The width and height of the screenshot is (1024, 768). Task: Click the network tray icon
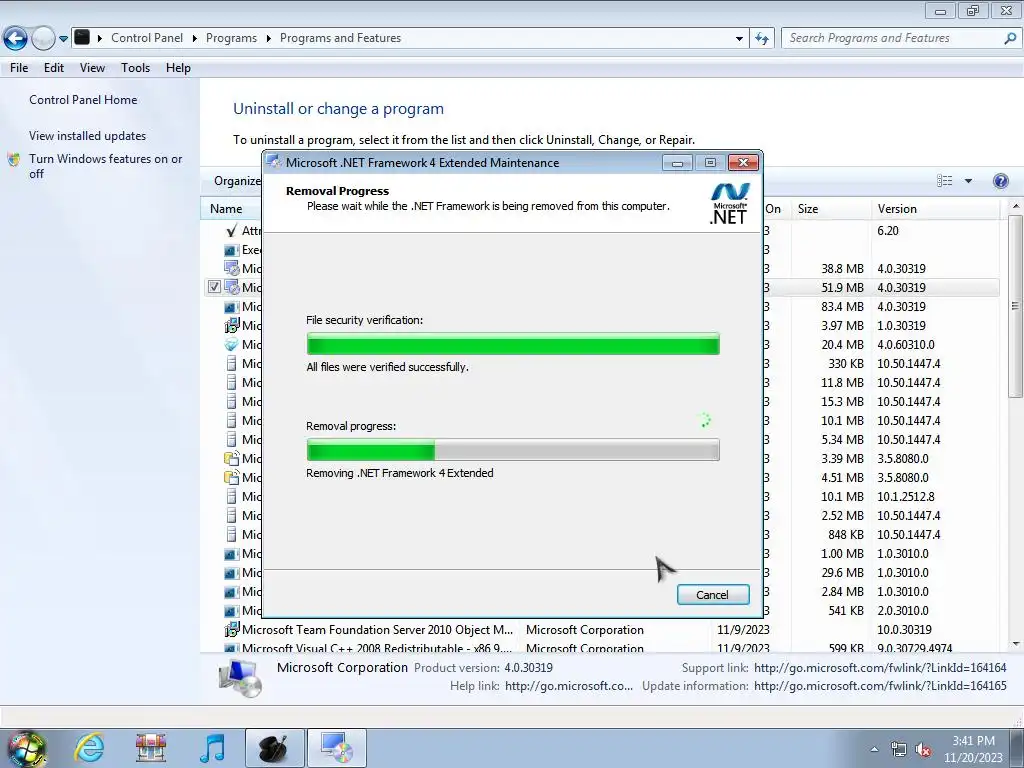(899, 750)
